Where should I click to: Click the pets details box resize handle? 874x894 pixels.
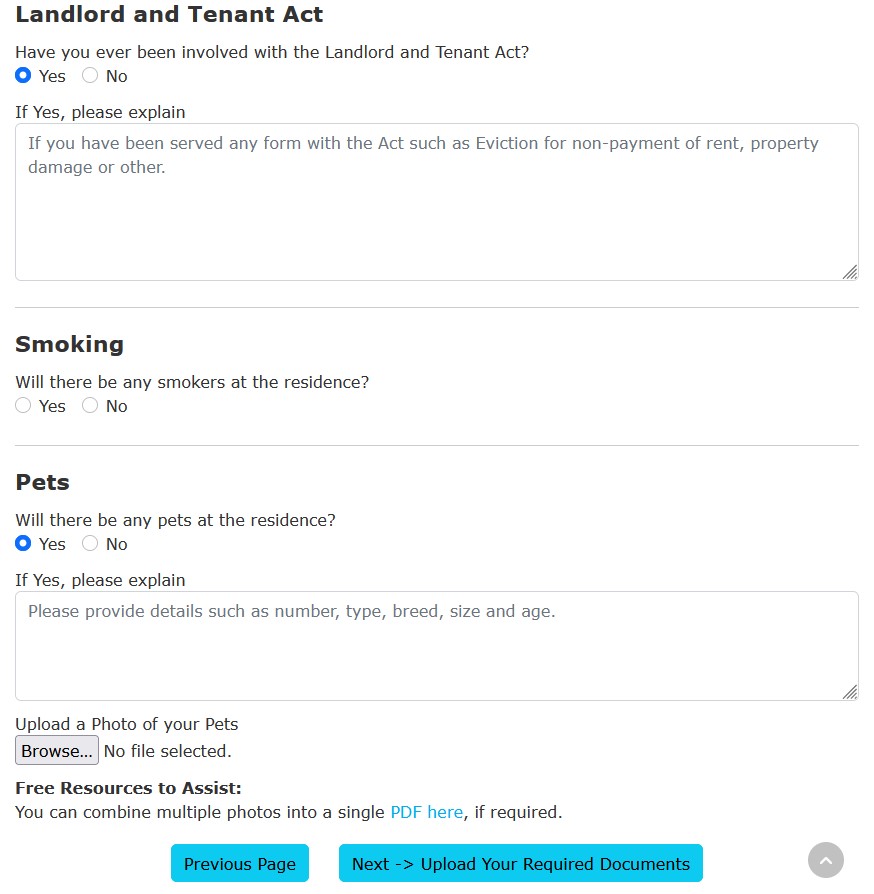[x=849, y=692]
